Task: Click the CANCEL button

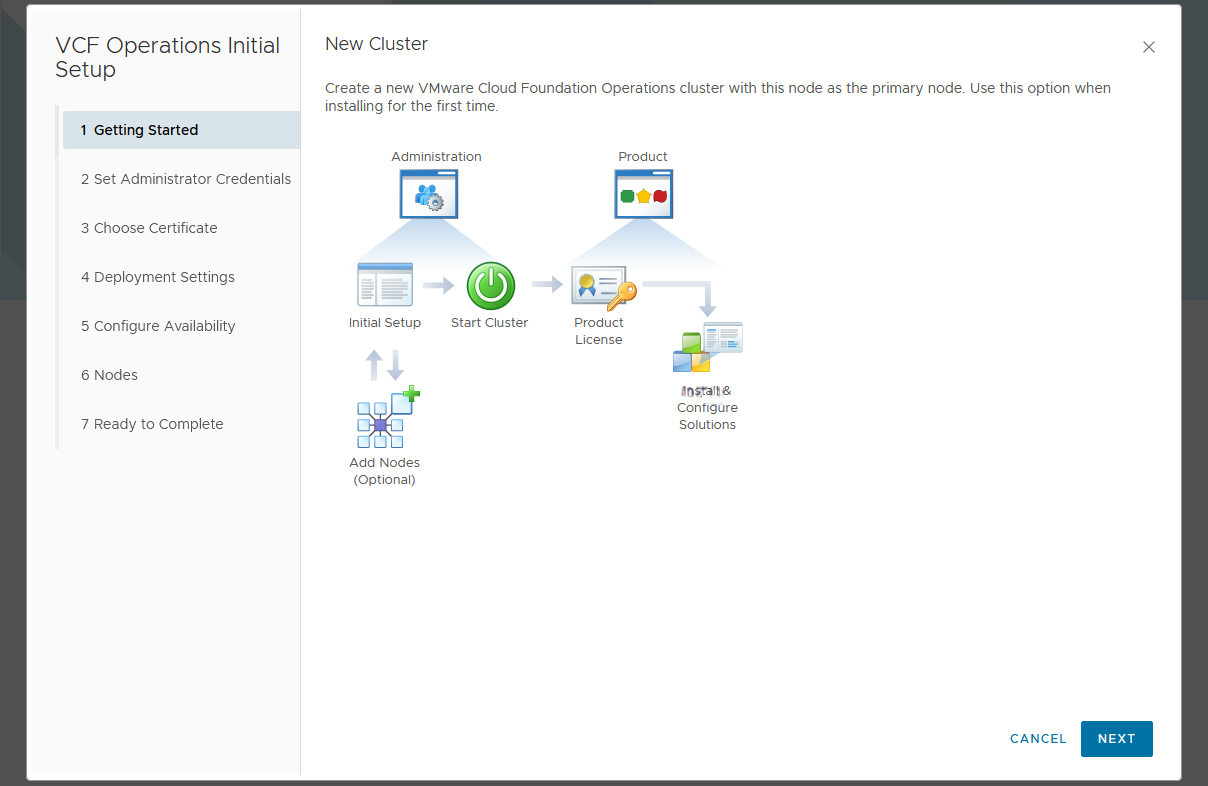Action: click(1038, 739)
